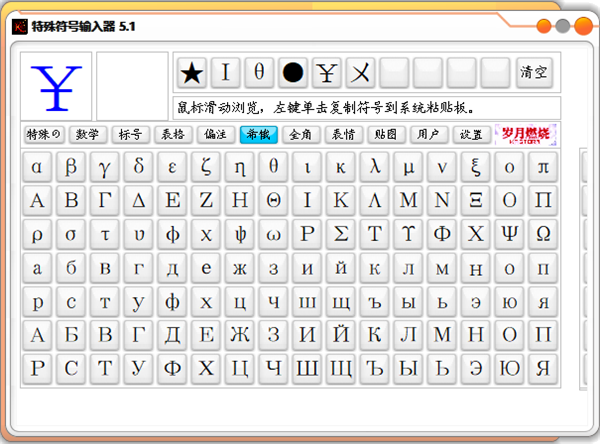600x444 pixels.
Task: Select the Greek Psi Ψ symbol
Action: pos(510,234)
